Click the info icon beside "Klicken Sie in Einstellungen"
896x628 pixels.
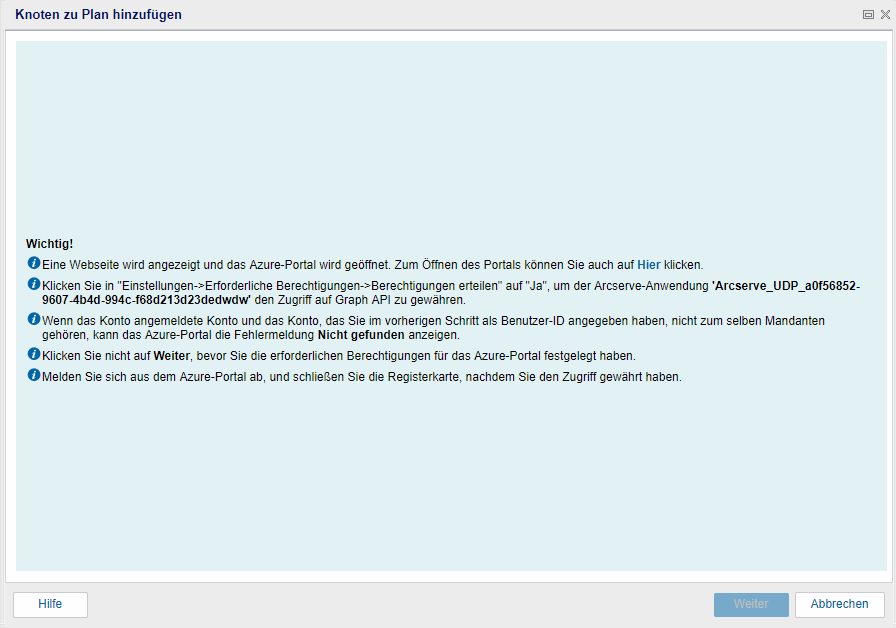point(34,285)
